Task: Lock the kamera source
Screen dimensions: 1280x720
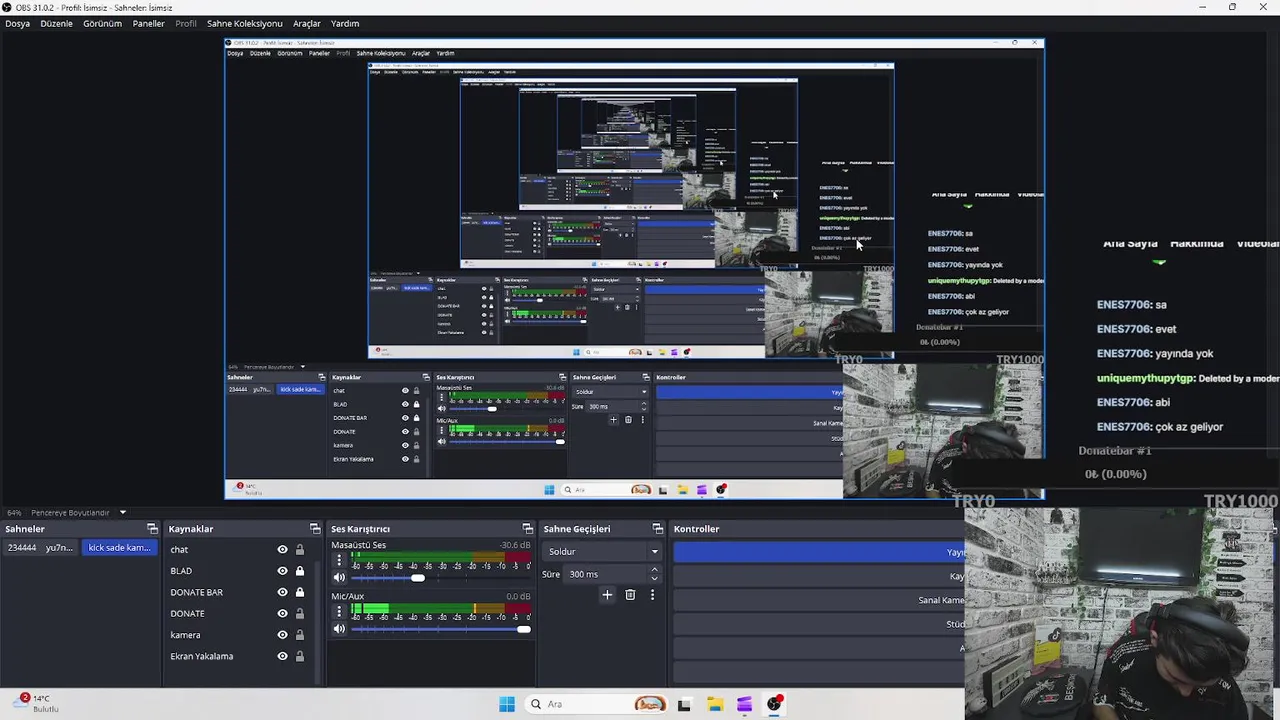Action: (x=299, y=635)
